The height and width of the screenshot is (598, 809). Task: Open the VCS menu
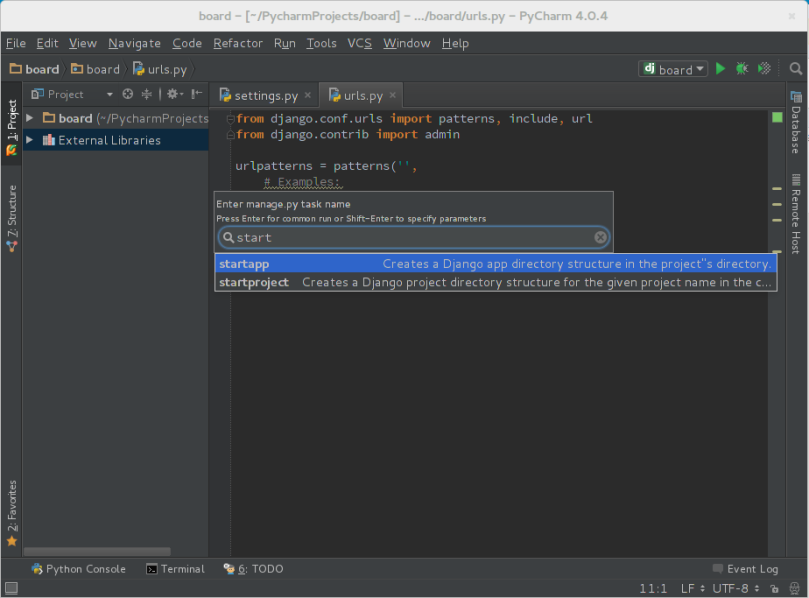point(359,43)
